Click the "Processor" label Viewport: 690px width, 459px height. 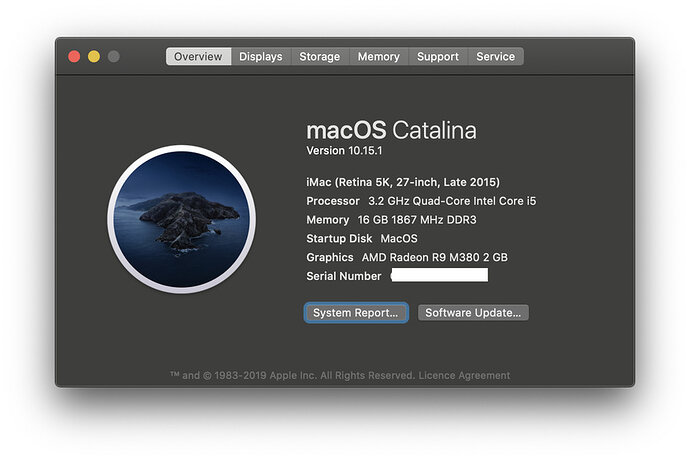click(x=333, y=201)
